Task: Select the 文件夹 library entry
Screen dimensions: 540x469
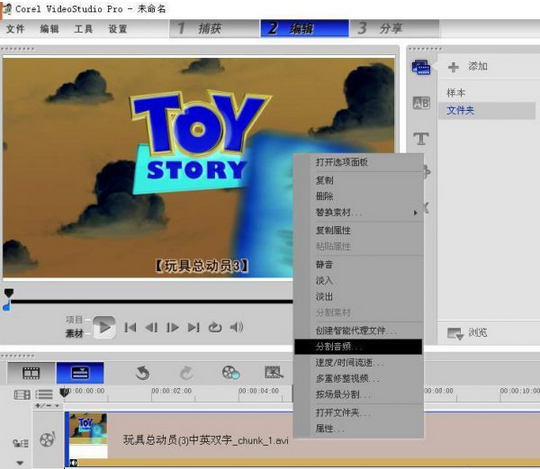Action: click(x=487, y=111)
